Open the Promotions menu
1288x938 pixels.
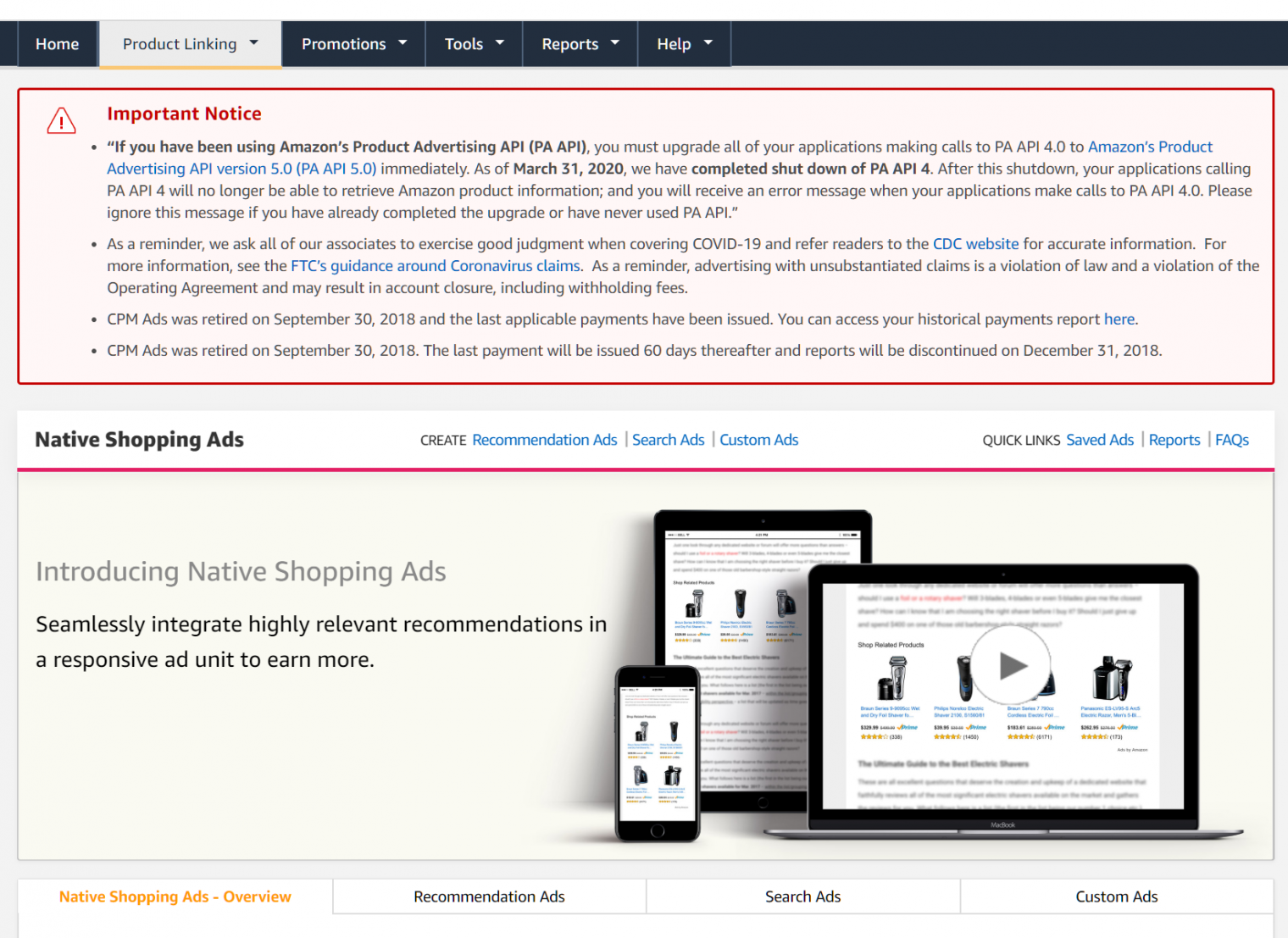tap(354, 44)
